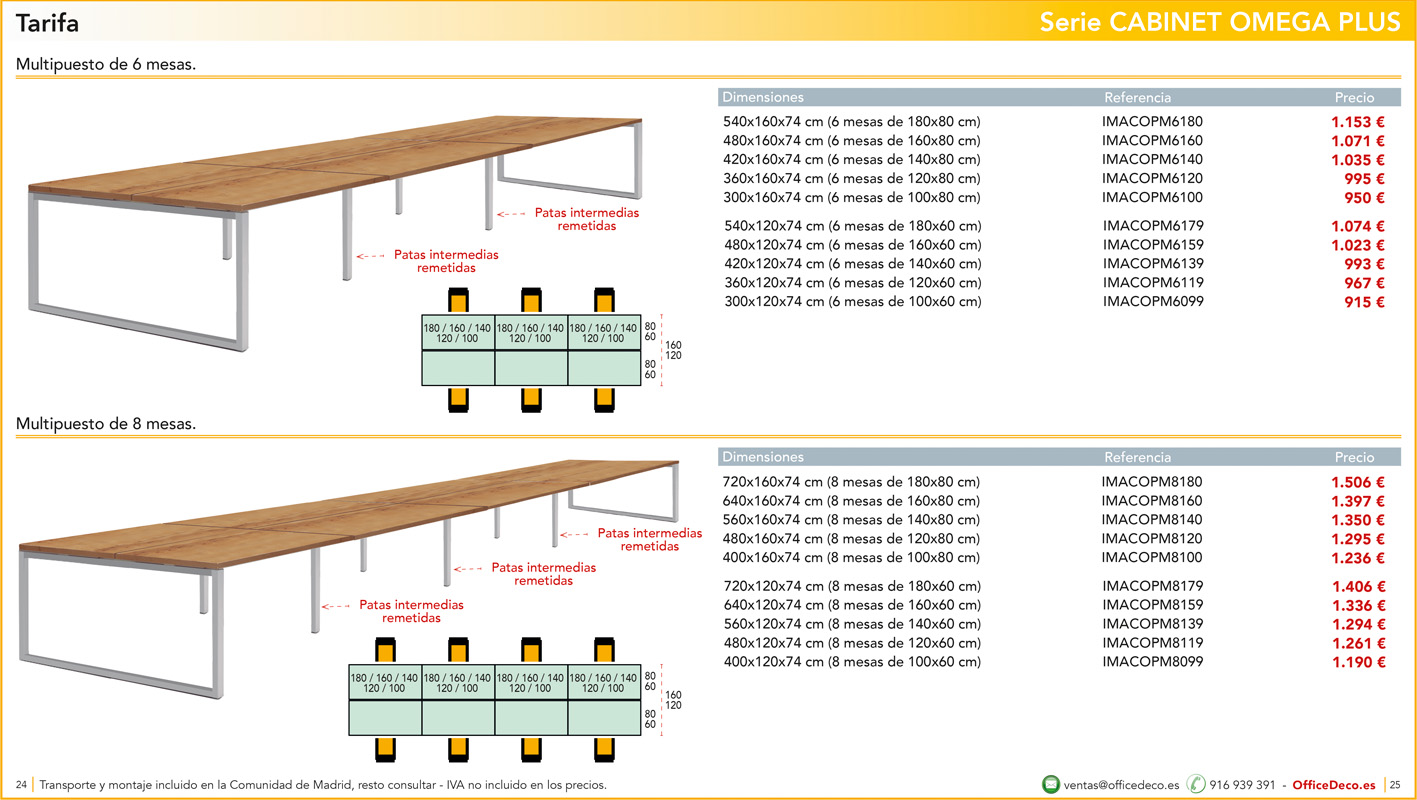Image resolution: width=1417 pixels, height=800 pixels.
Task: Click bottom-right chair icon in 8-desk diagram
Action: [604, 749]
